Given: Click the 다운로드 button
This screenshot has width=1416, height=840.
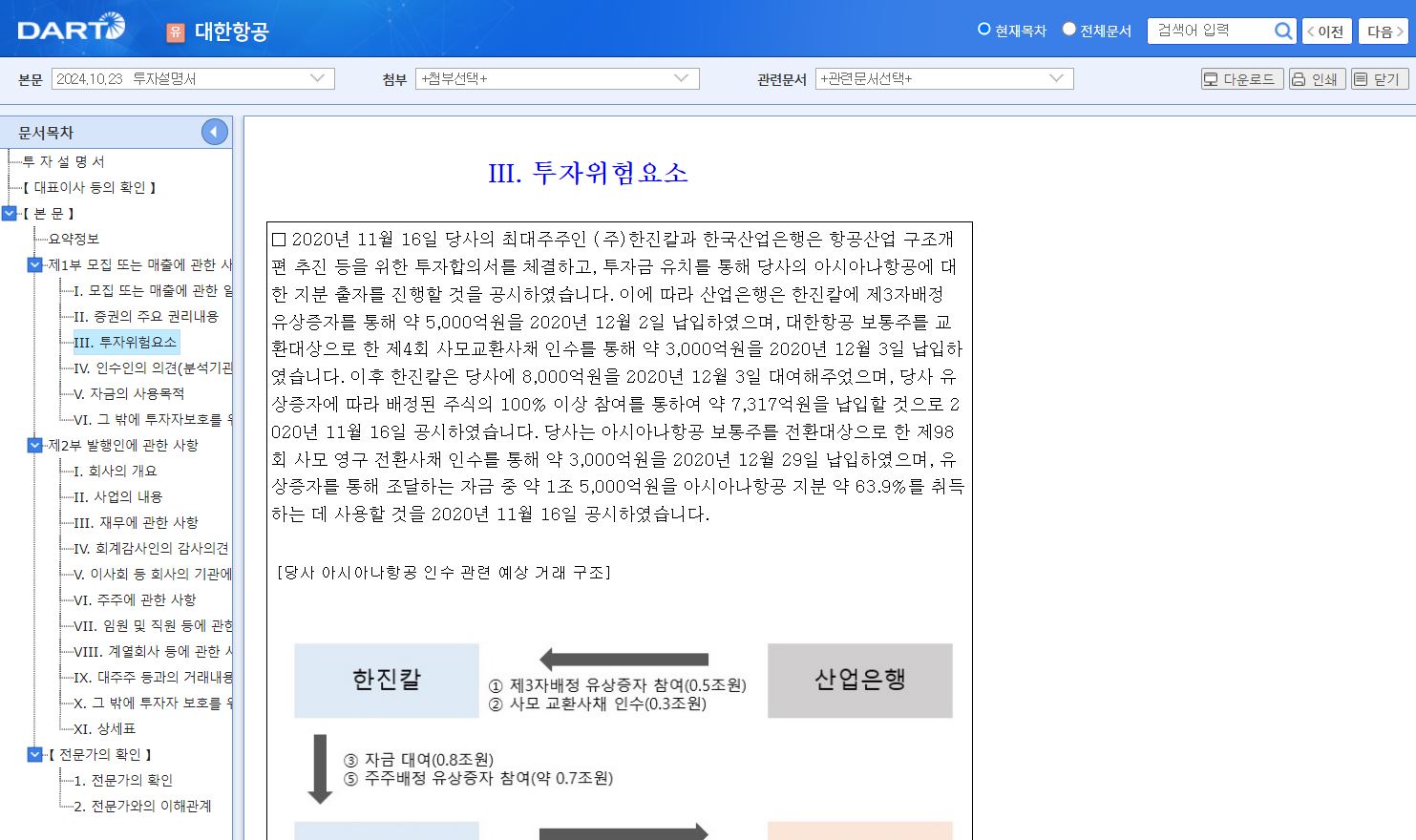Looking at the screenshot, I should click(1241, 79).
